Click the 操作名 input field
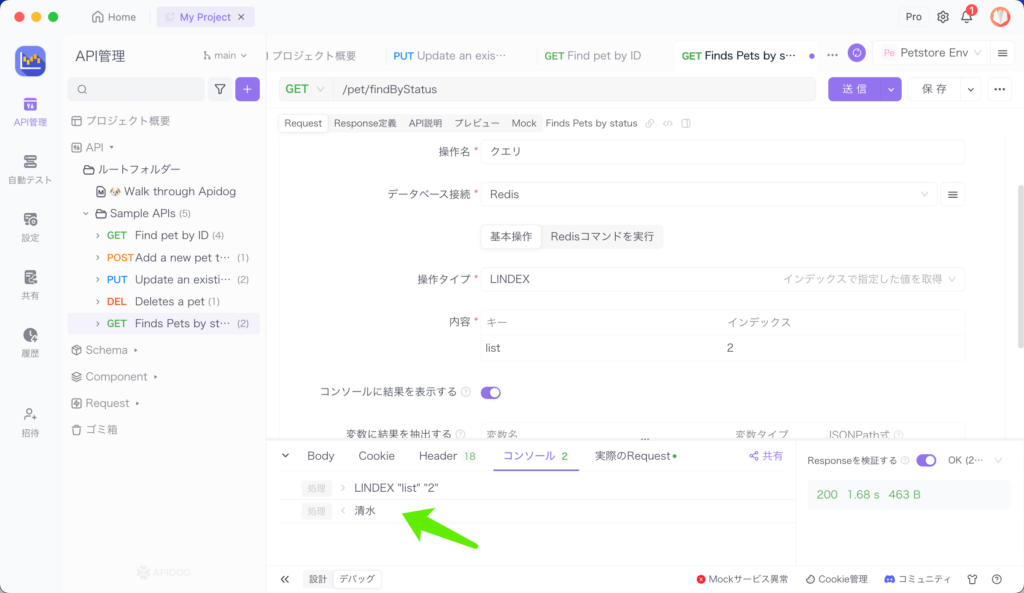The width and height of the screenshot is (1024, 593). (722, 152)
